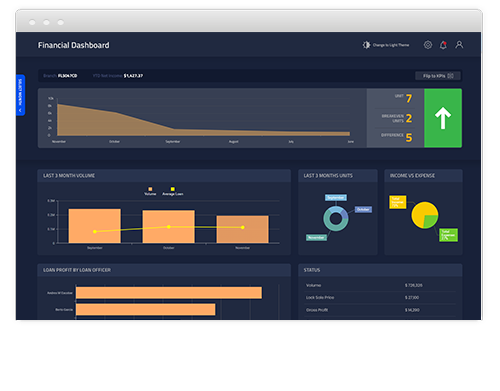Click the Financial Dashboard title
The image size is (500, 391).
pyautogui.click(x=73, y=45)
